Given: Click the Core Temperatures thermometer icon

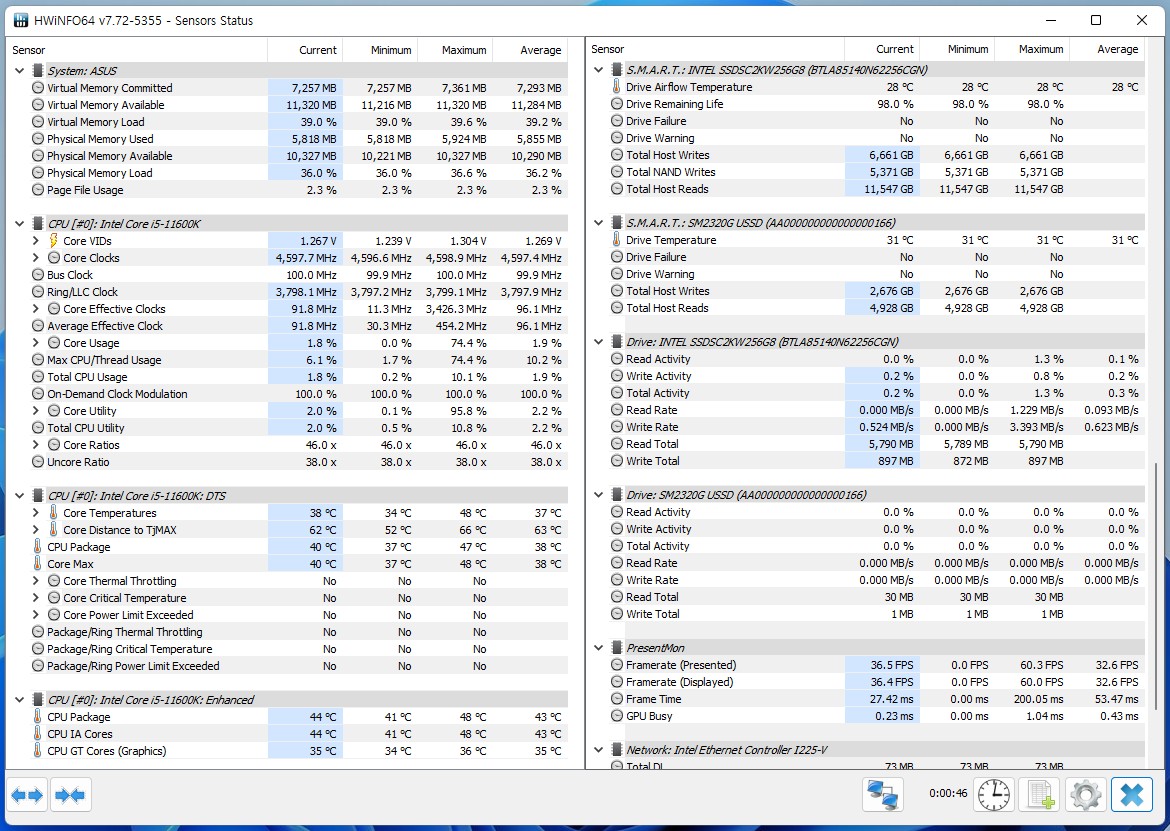Looking at the screenshot, I should tap(54, 512).
